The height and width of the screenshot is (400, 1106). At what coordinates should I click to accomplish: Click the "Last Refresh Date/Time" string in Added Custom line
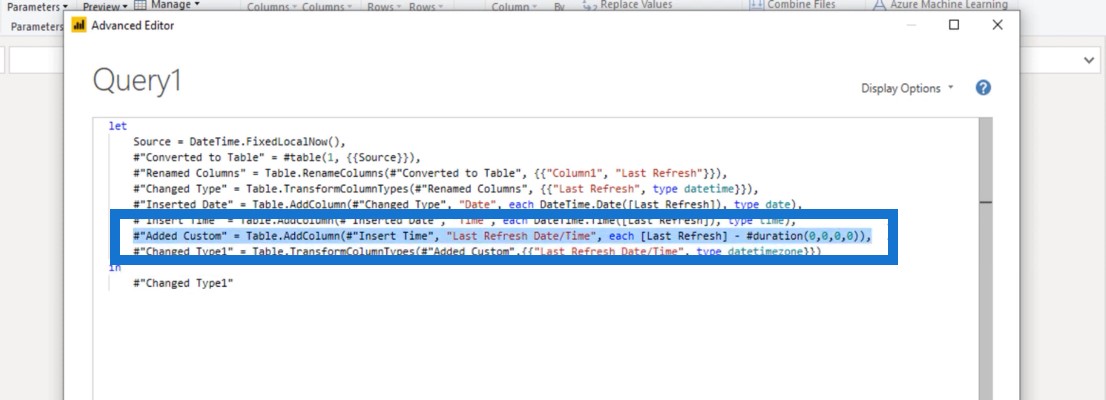click(x=521, y=236)
